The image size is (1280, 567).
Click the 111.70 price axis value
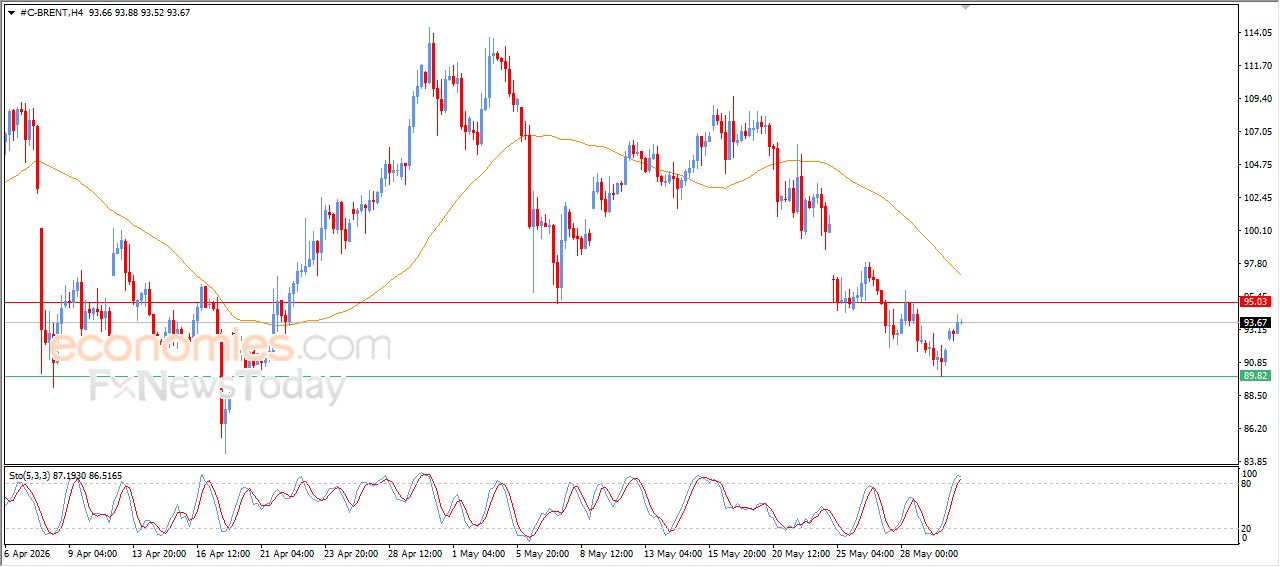click(1257, 66)
